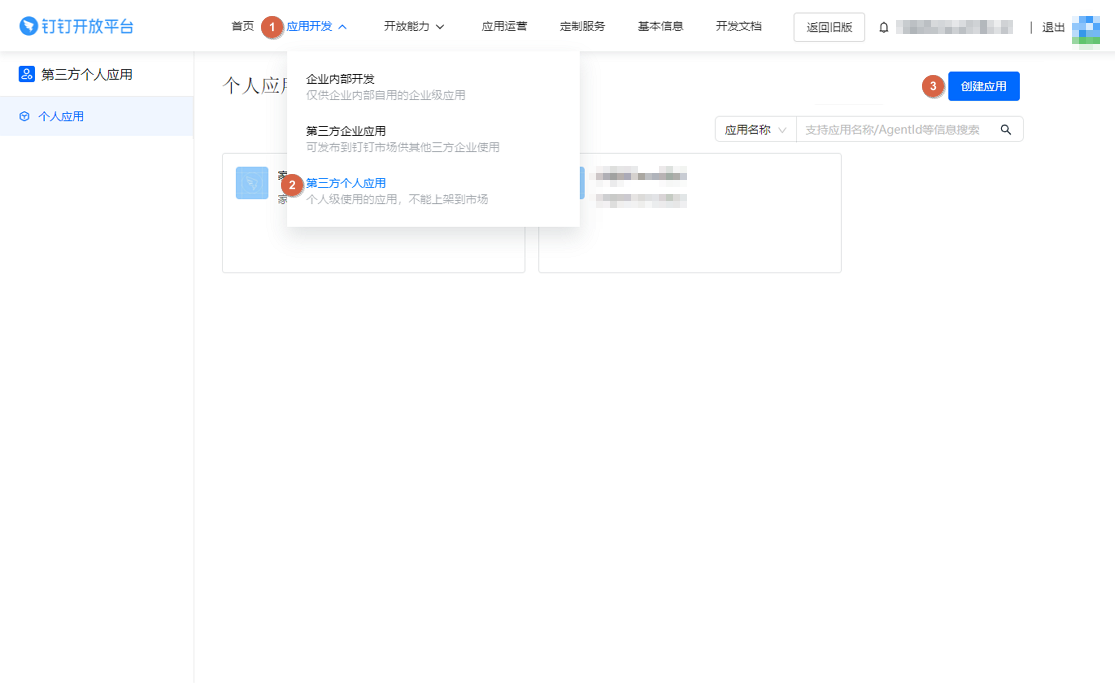Click the cube icon beside 个人应用

24,117
